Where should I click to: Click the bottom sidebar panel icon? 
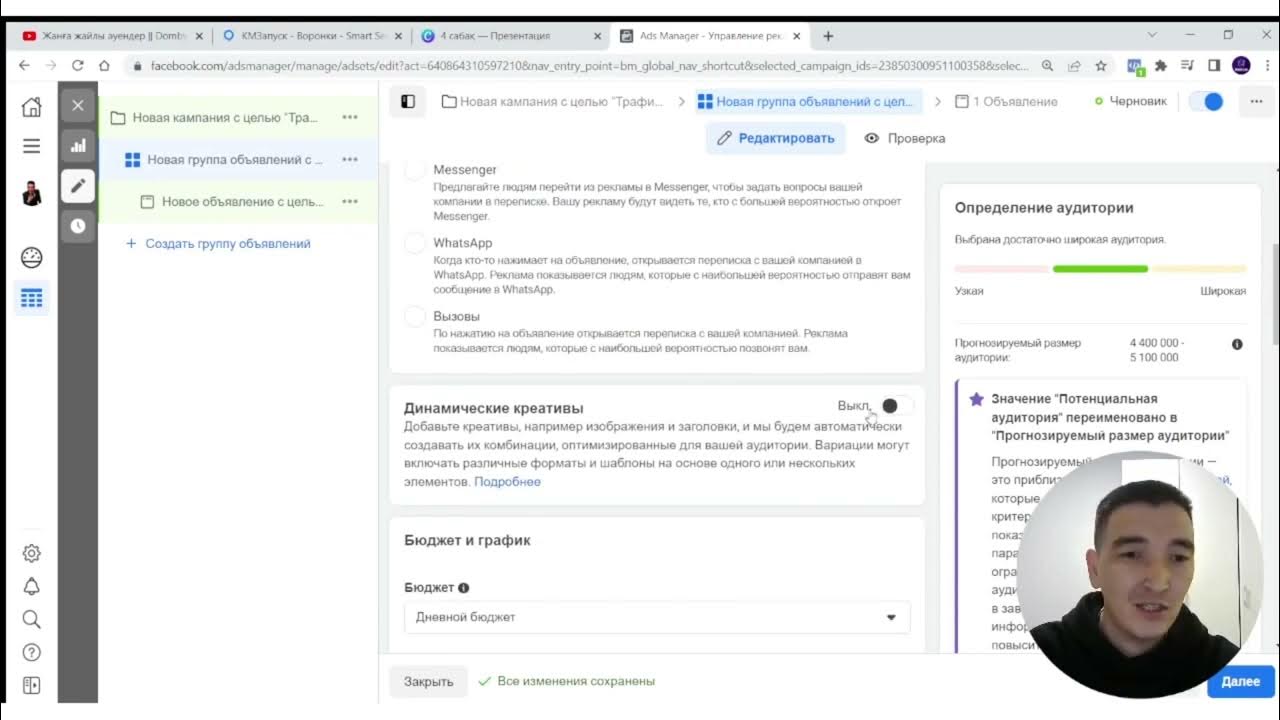32,685
